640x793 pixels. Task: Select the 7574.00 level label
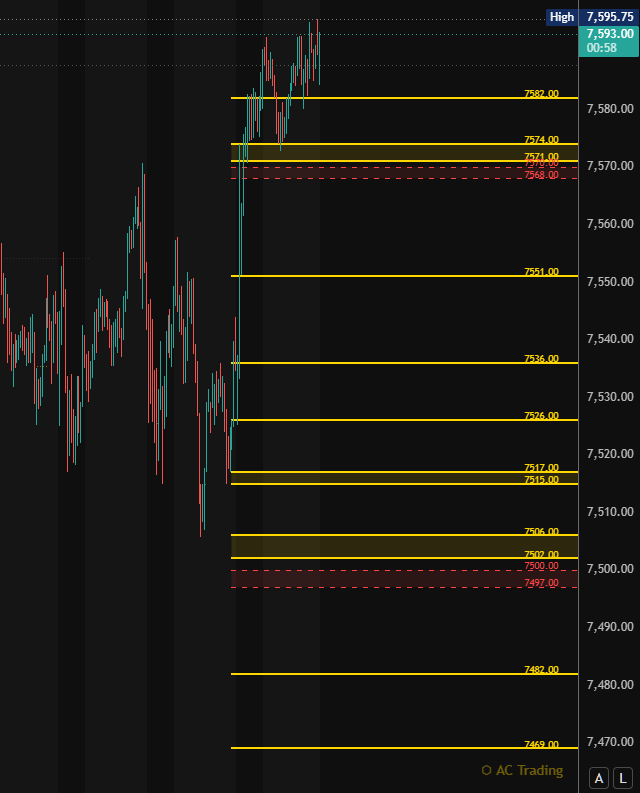[x=541, y=140]
